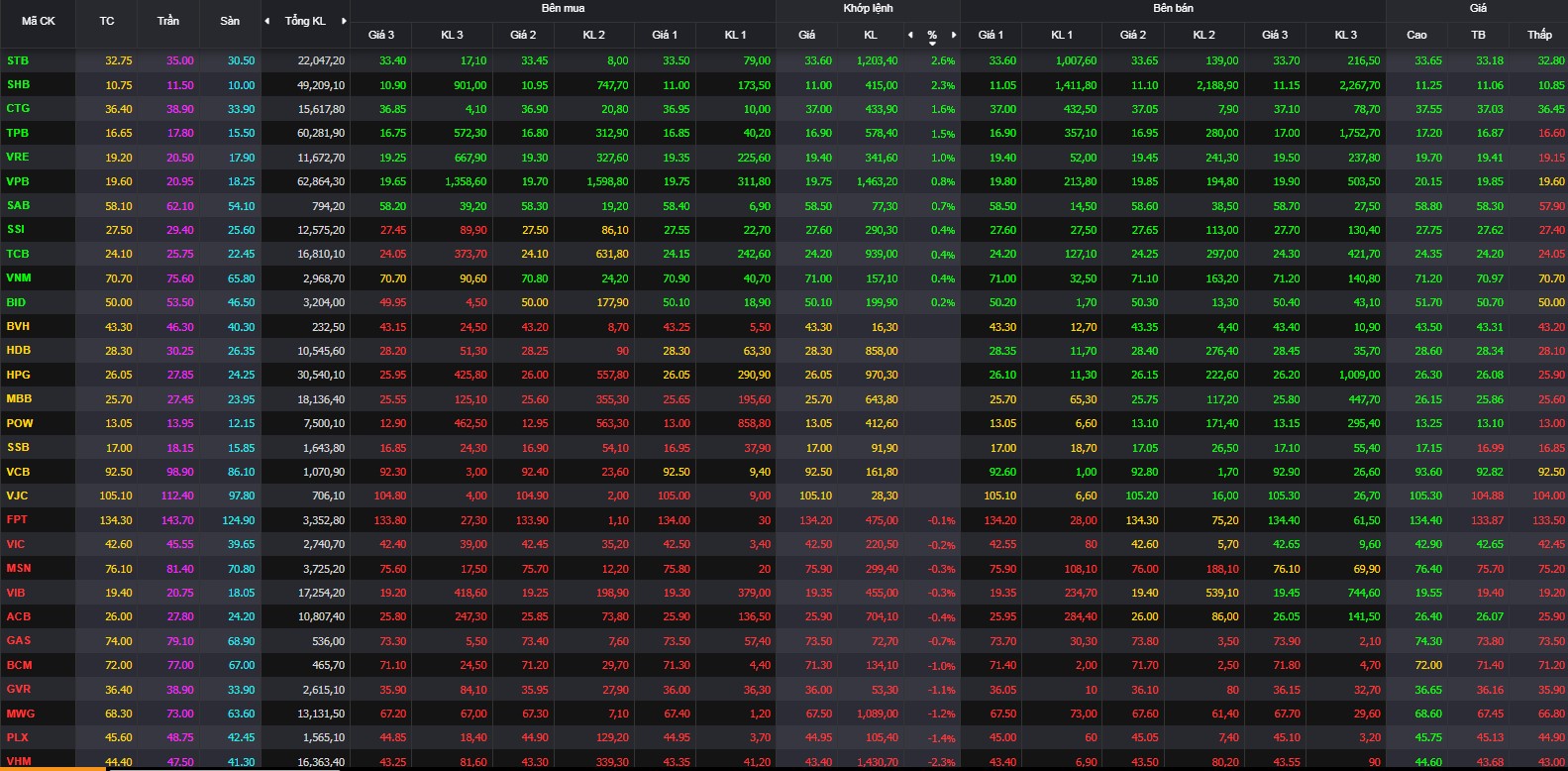Select the Khớp lệnh header group

pos(868,8)
